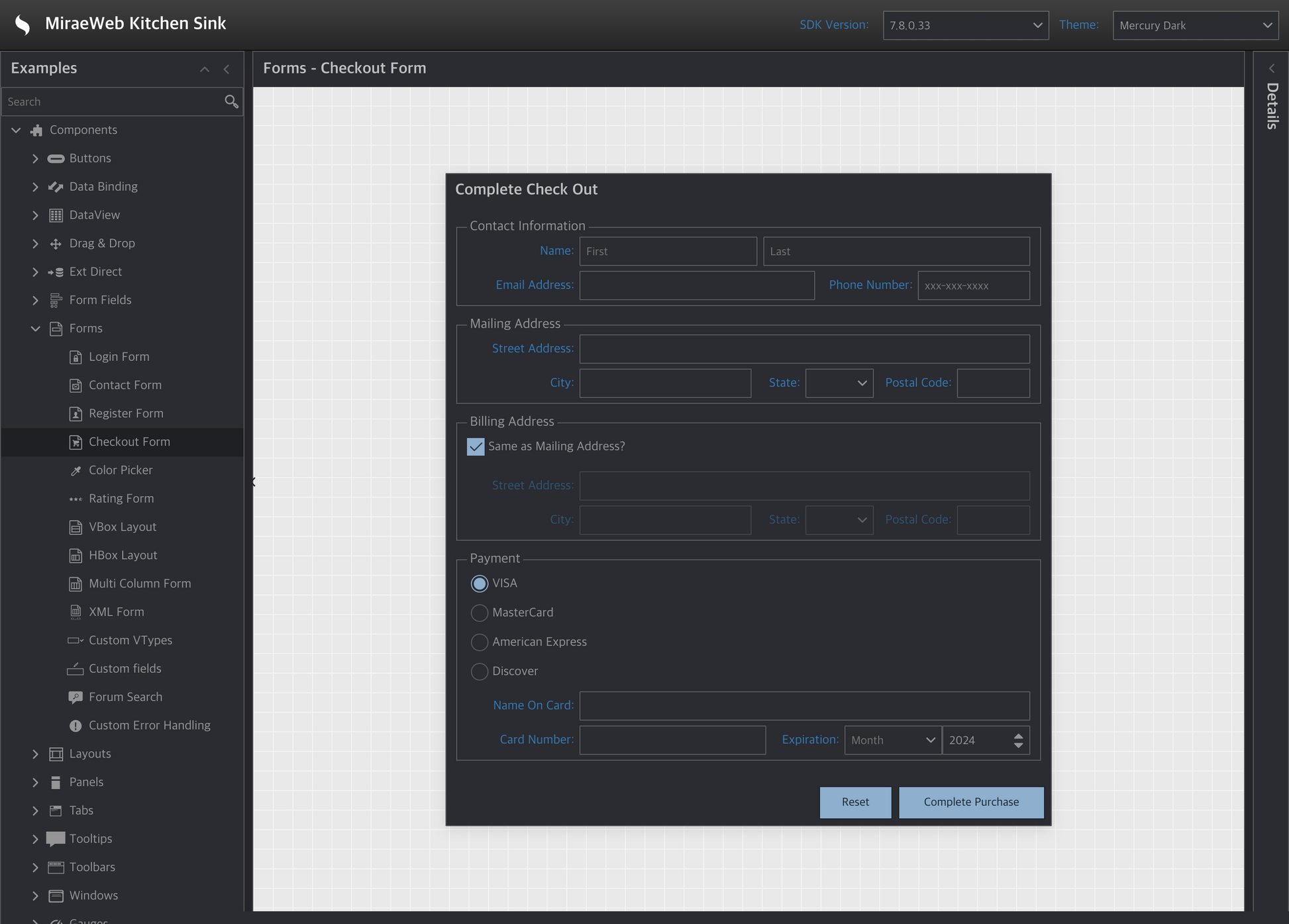Increase expiration year with spinner up arrow

pos(1018,735)
